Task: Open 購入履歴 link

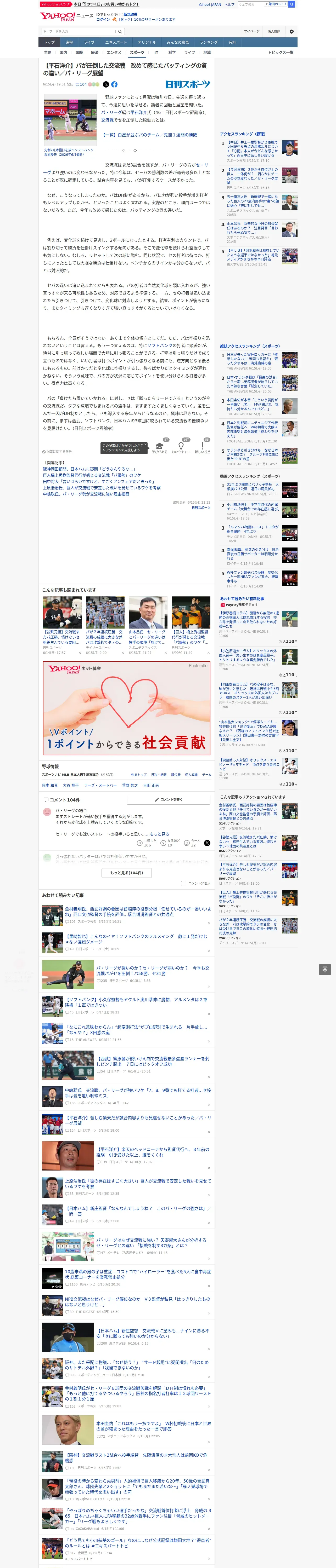Action: 274,31
